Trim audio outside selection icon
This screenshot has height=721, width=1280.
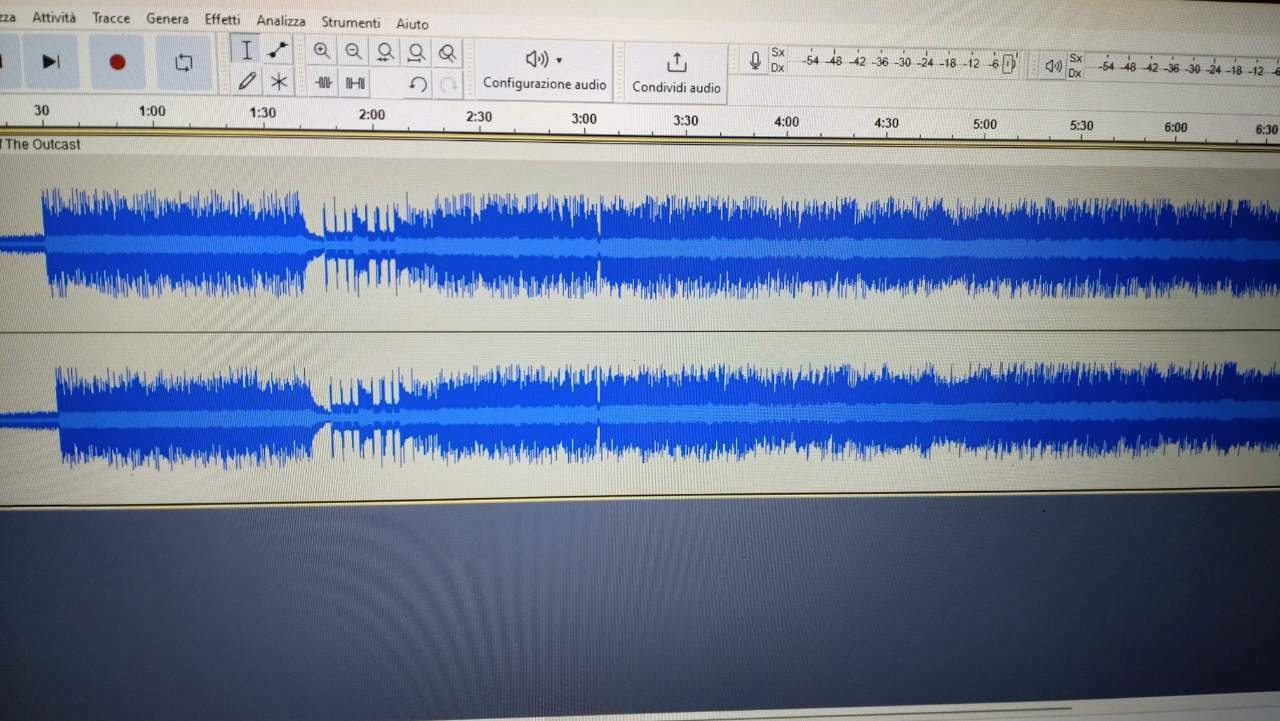pos(323,83)
